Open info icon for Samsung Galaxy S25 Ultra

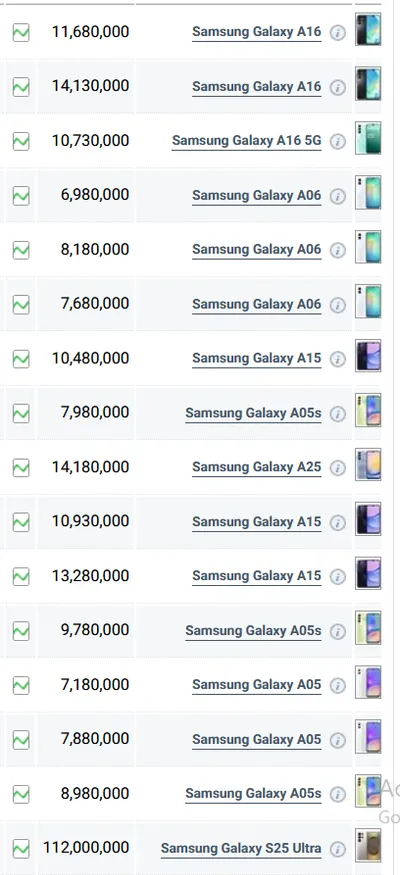[x=337, y=849]
